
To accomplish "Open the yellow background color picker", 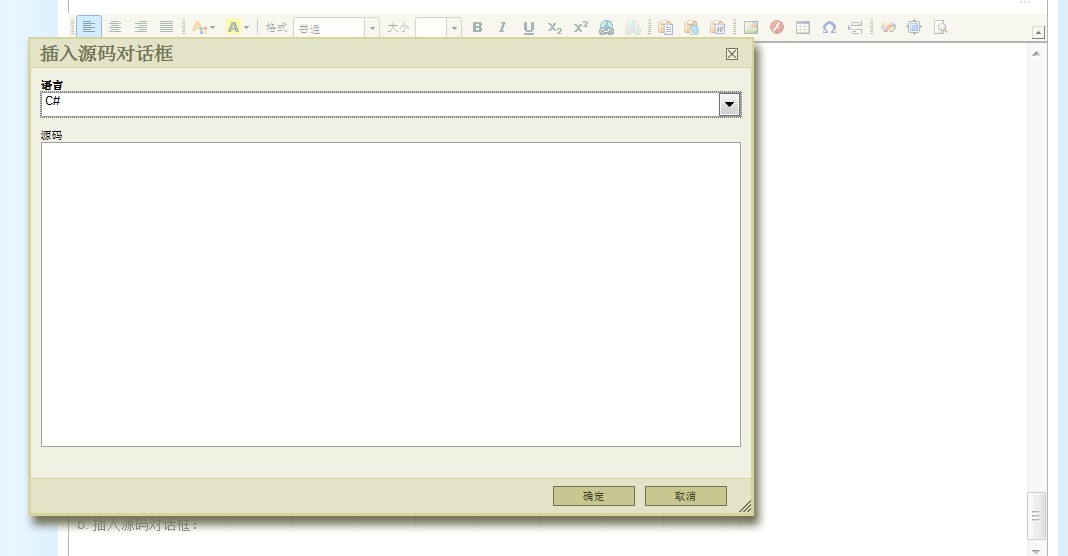I will coord(237,27).
